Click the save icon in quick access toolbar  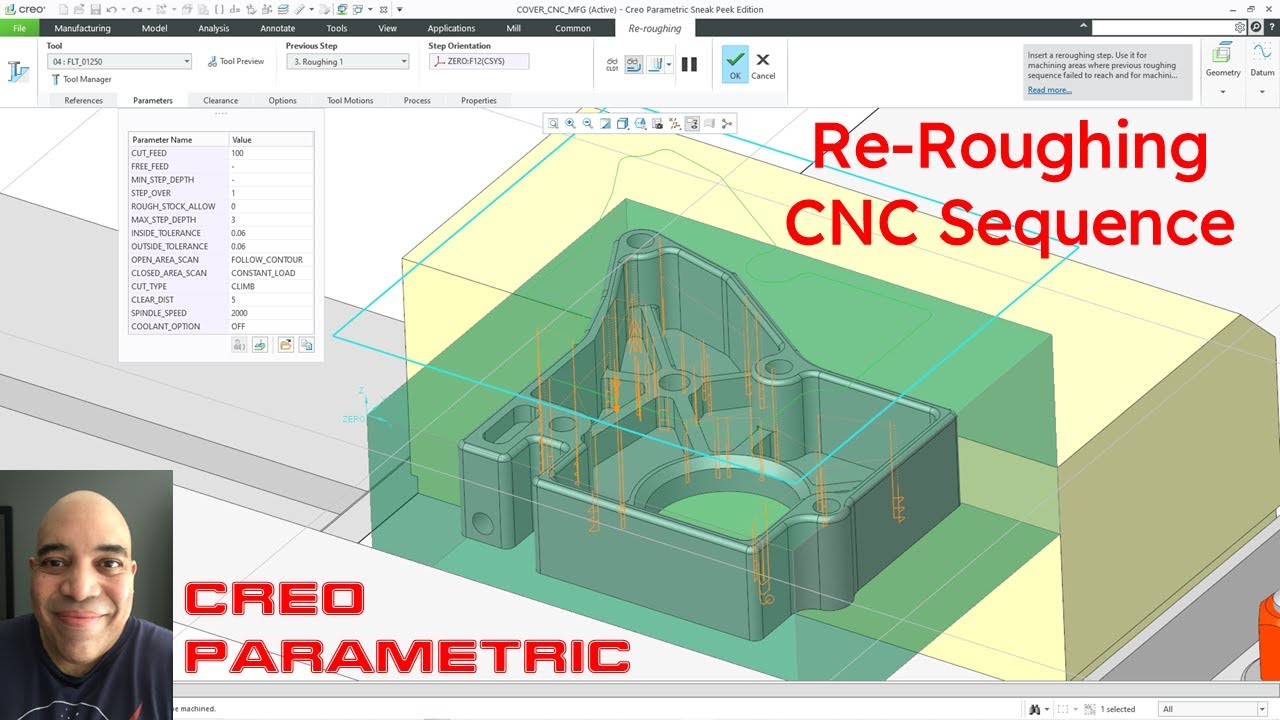point(95,9)
